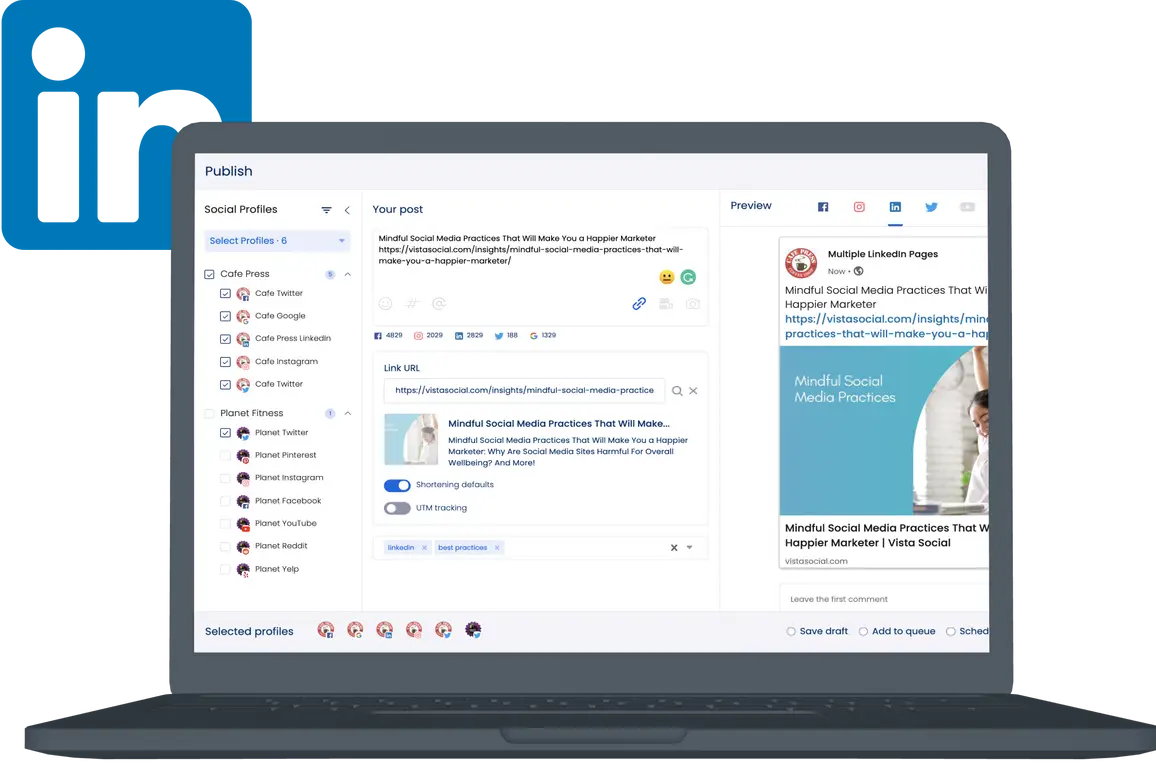This screenshot has height=782, width=1156.
Task: Select the Add to queue option
Action: click(x=863, y=632)
